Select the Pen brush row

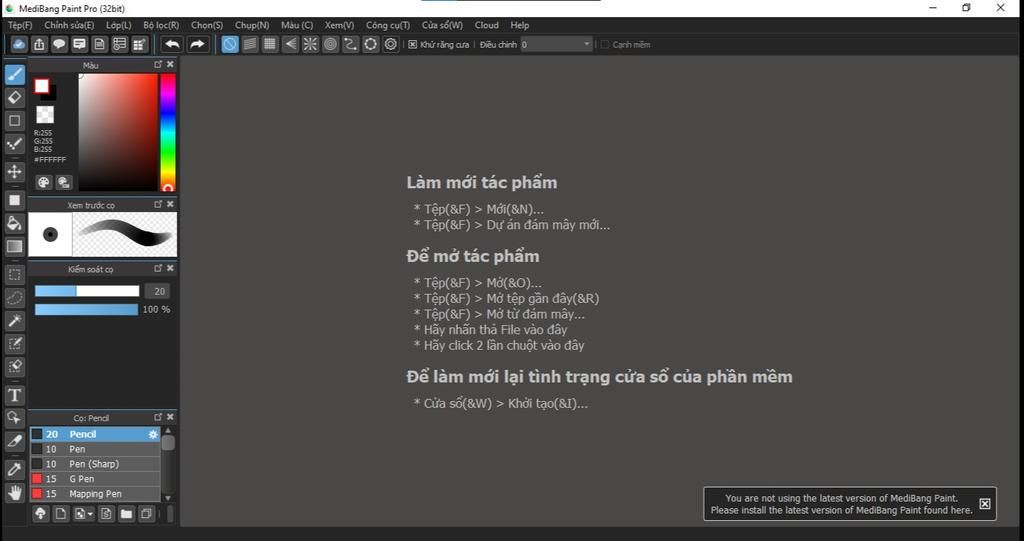pyautogui.click(x=95, y=449)
